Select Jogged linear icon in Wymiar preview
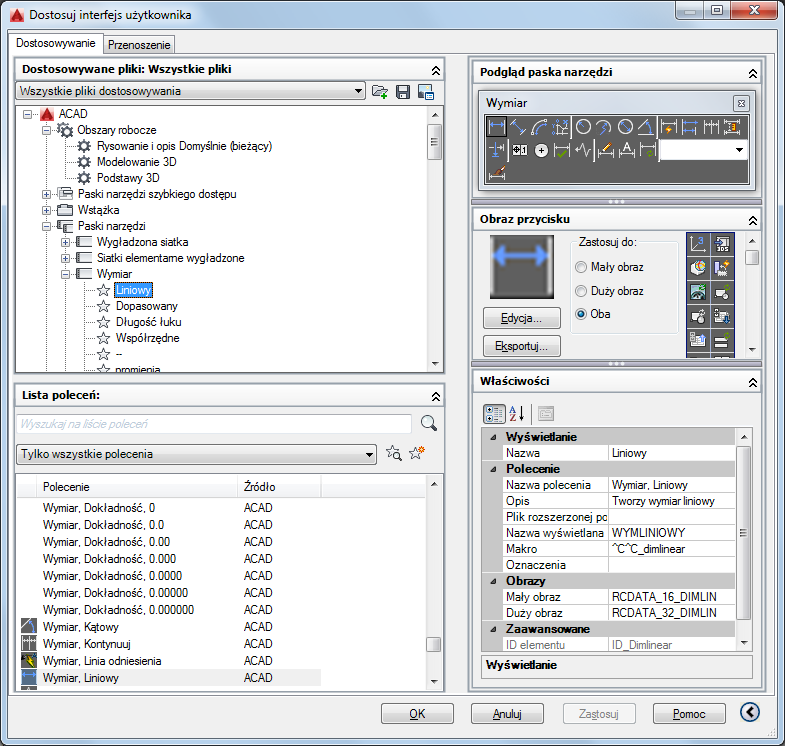Viewport: 785px width, 746px height. [x=583, y=150]
